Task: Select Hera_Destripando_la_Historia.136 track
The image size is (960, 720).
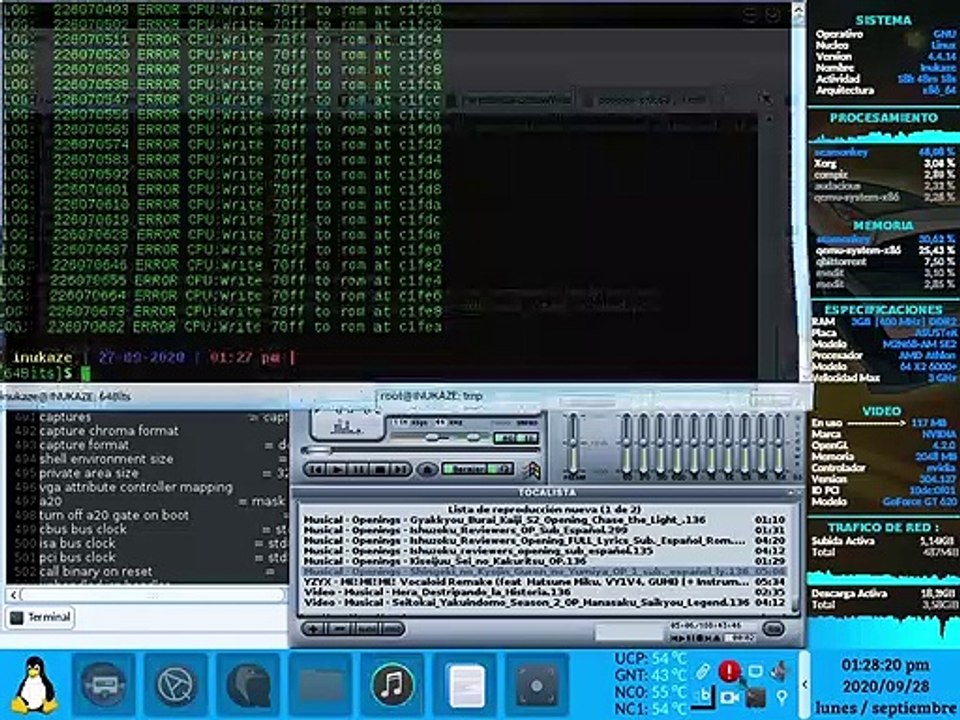Action: pos(544,592)
